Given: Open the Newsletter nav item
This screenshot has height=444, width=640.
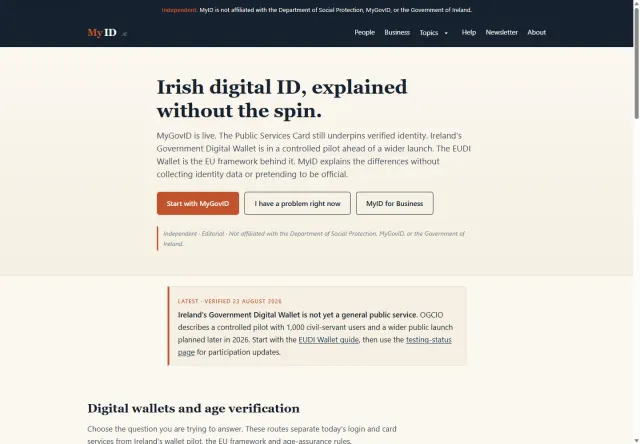Looking at the screenshot, I should click(501, 32).
